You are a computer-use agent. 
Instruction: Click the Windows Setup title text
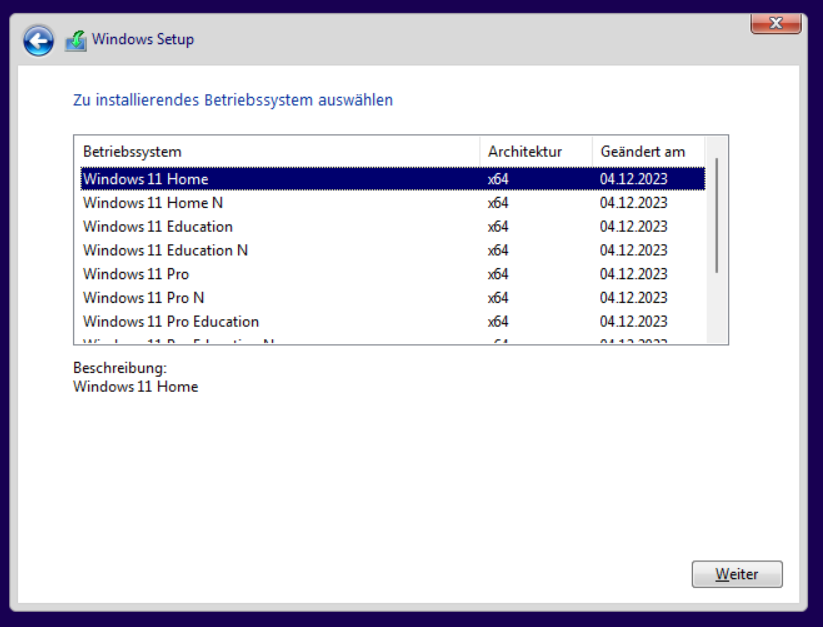(x=143, y=39)
